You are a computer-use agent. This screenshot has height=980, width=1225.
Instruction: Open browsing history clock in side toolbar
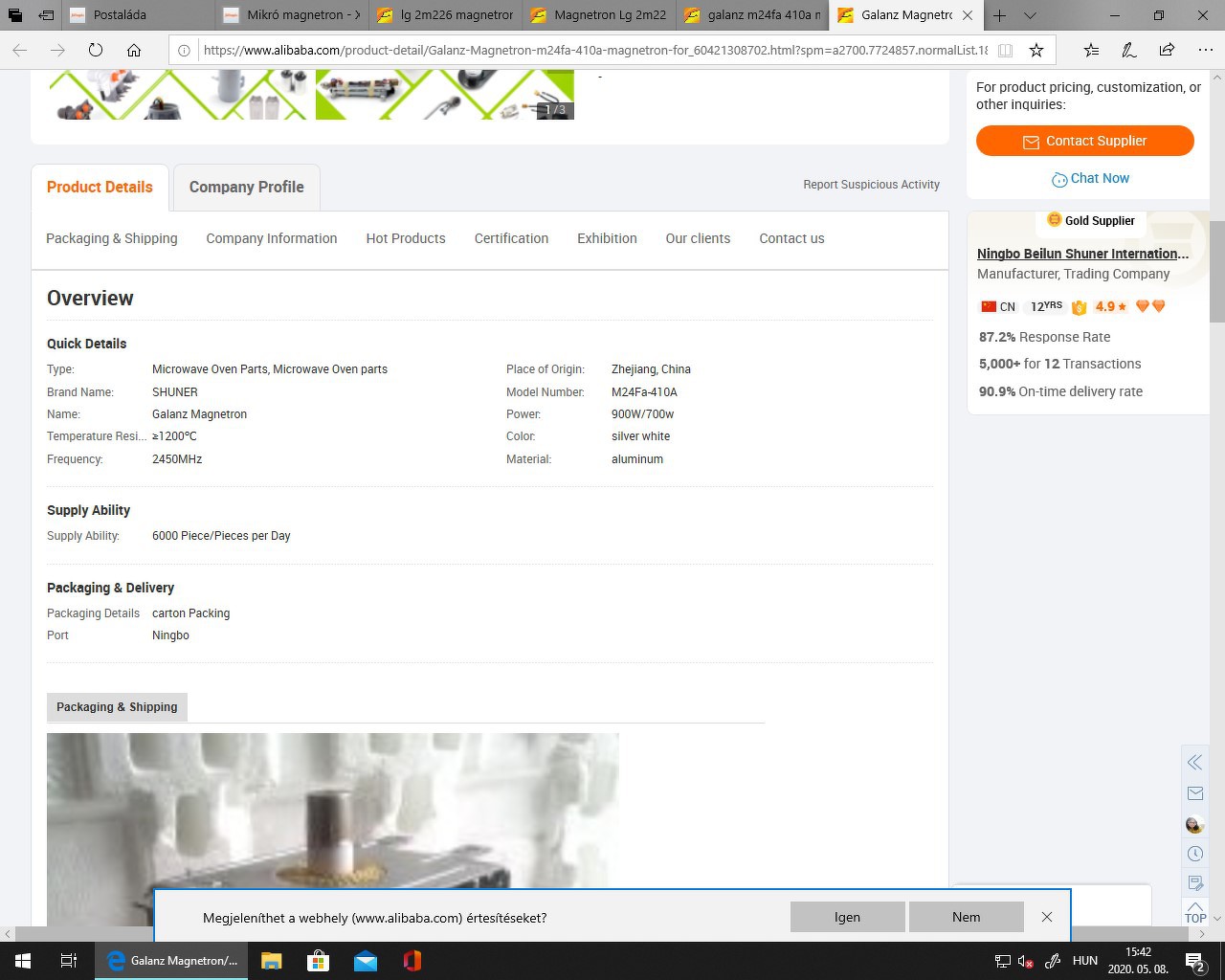(x=1194, y=854)
